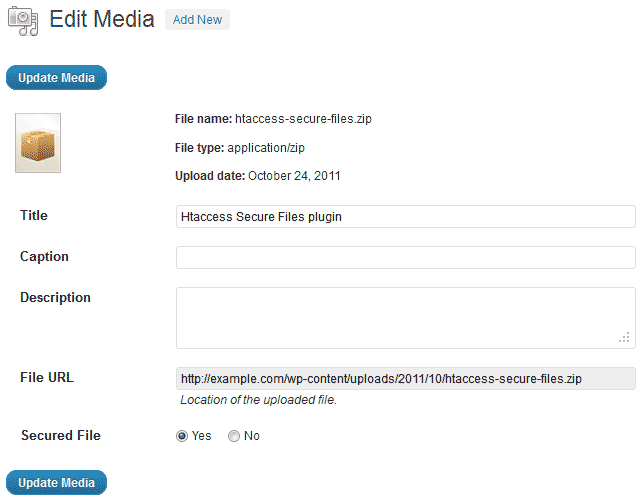644x500 pixels.
Task: Click the Caption field label
Action: pyautogui.click(x=44, y=256)
